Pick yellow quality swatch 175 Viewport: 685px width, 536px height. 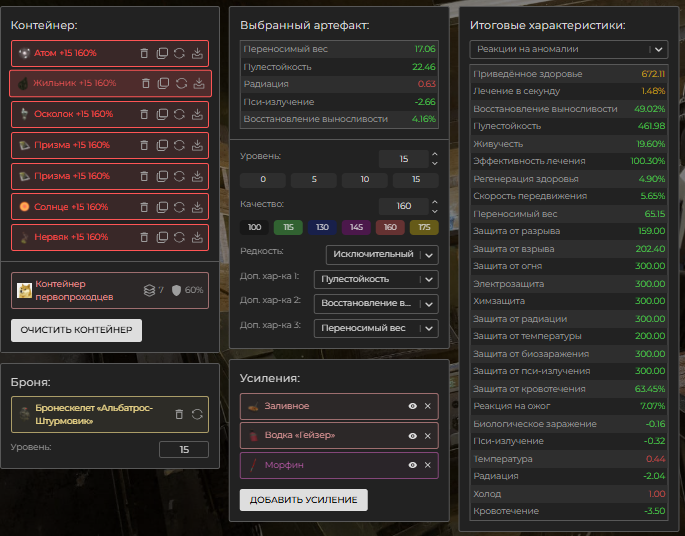424,228
